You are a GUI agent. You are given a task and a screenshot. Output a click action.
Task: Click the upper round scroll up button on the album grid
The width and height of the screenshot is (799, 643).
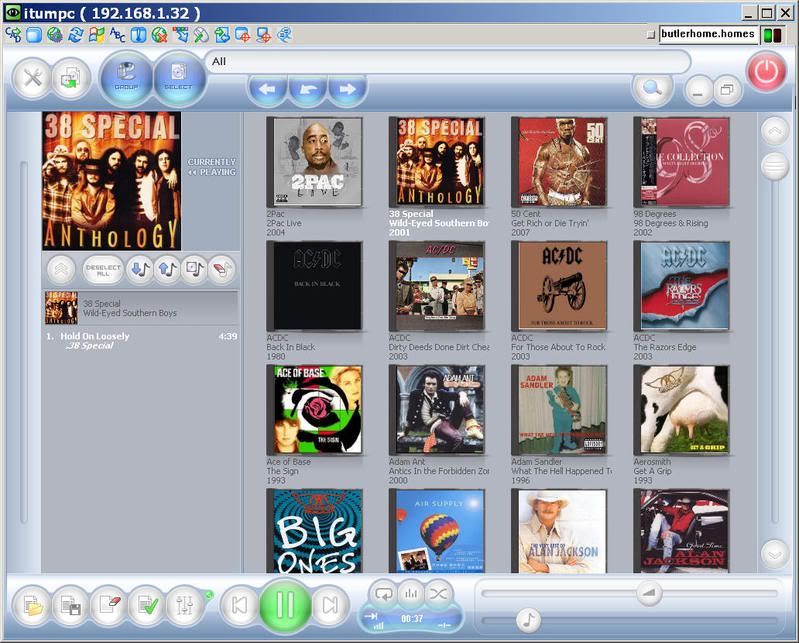[x=775, y=131]
